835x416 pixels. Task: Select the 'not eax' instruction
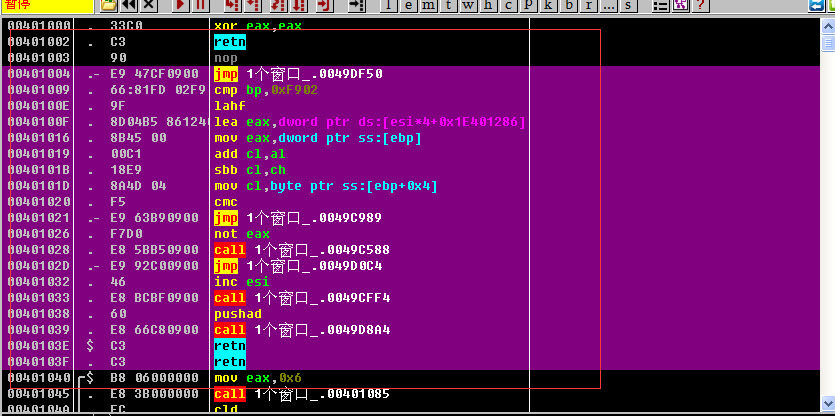242,234
